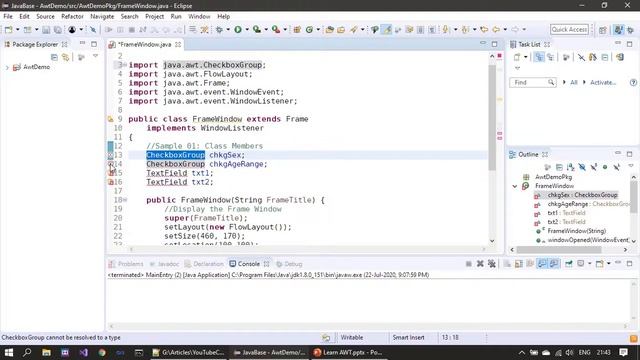
Task: Click the Save All toolbar icon
Action: click(x=58, y=30)
